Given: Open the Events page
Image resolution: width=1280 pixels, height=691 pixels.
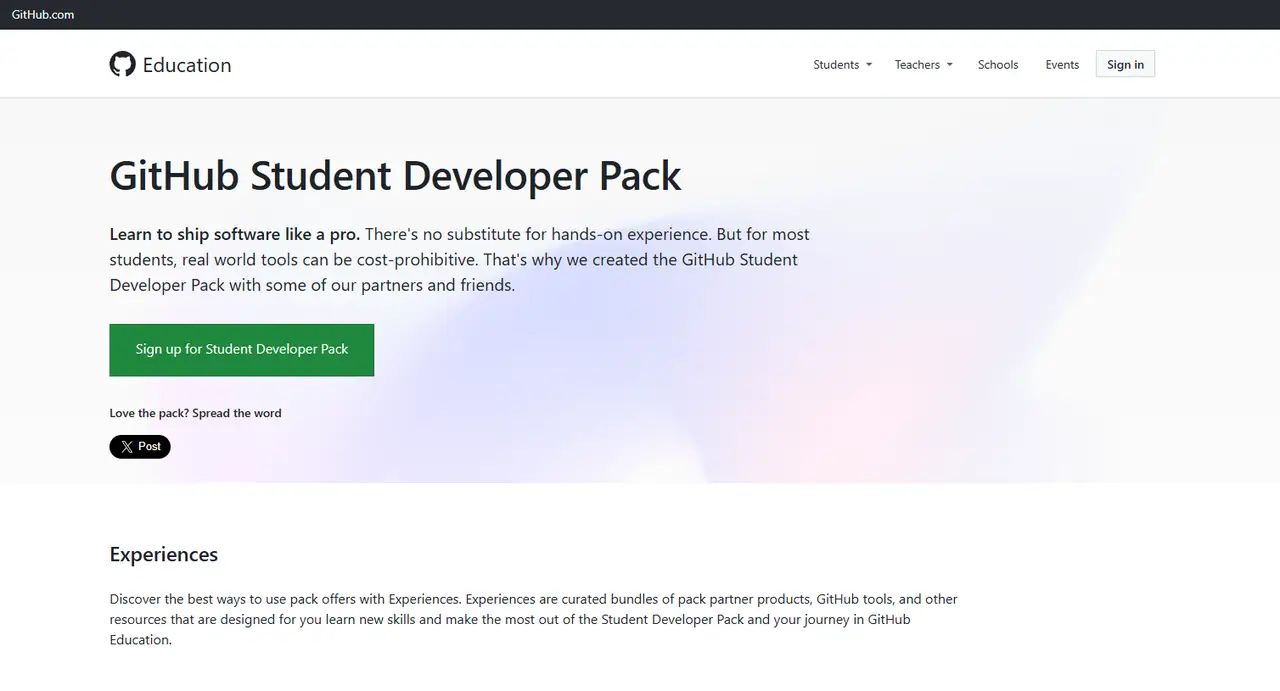Looking at the screenshot, I should (1062, 65).
